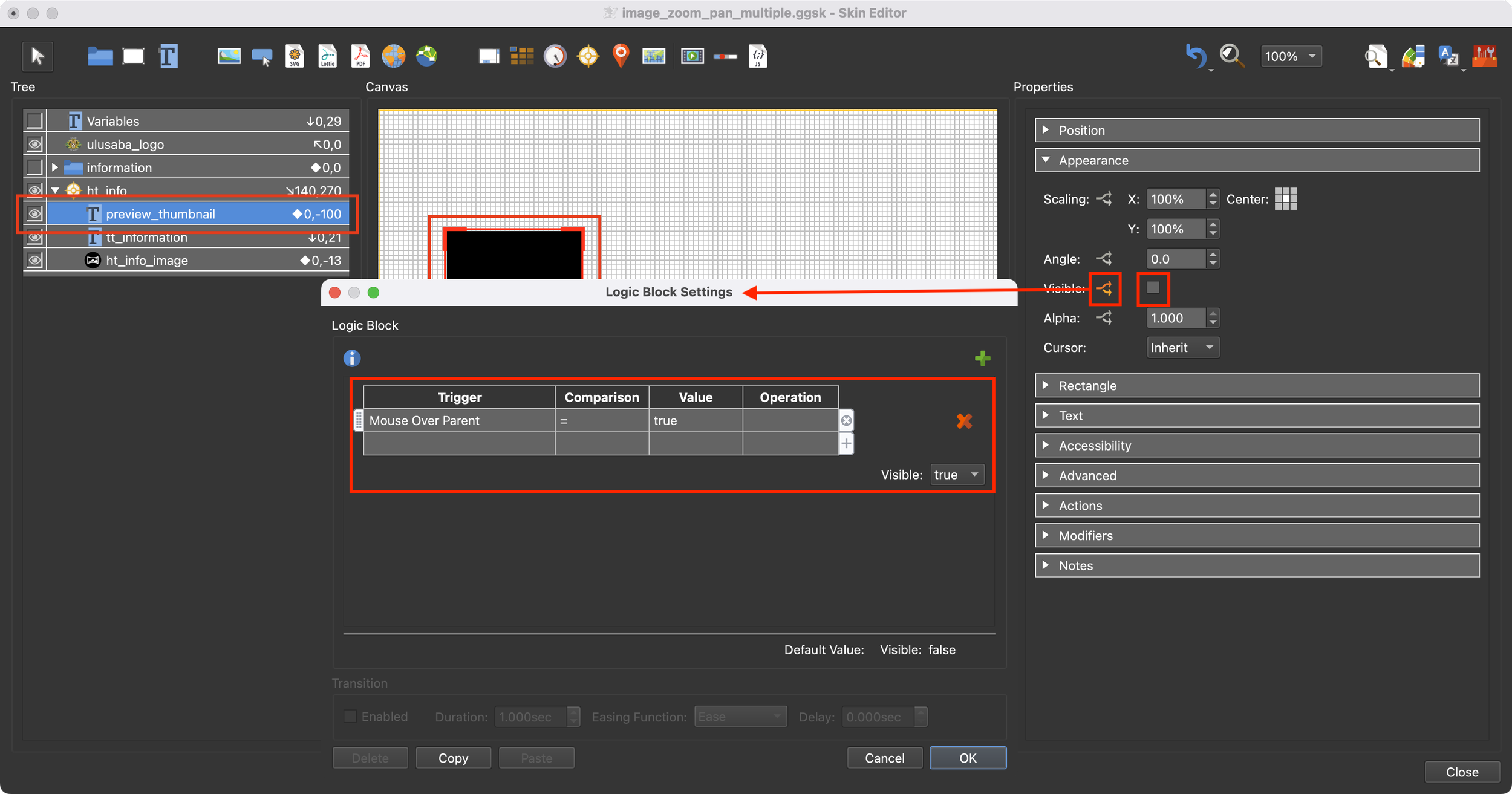Click the blue info icon in Logic Block
The width and height of the screenshot is (1512, 794).
[352, 358]
